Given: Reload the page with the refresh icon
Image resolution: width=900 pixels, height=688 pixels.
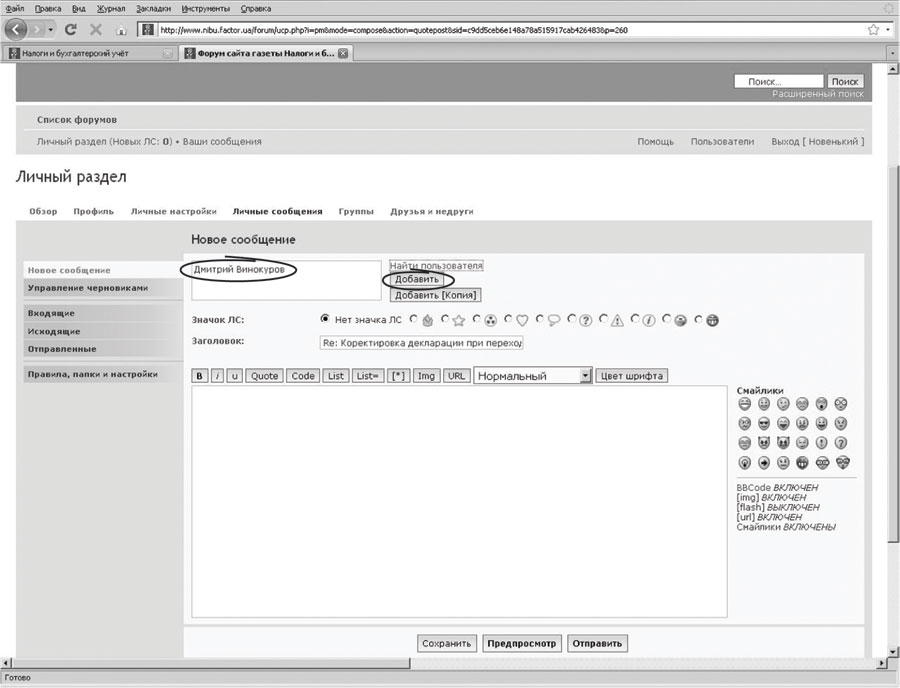Looking at the screenshot, I should pyautogui.click(x=71, y=30).
